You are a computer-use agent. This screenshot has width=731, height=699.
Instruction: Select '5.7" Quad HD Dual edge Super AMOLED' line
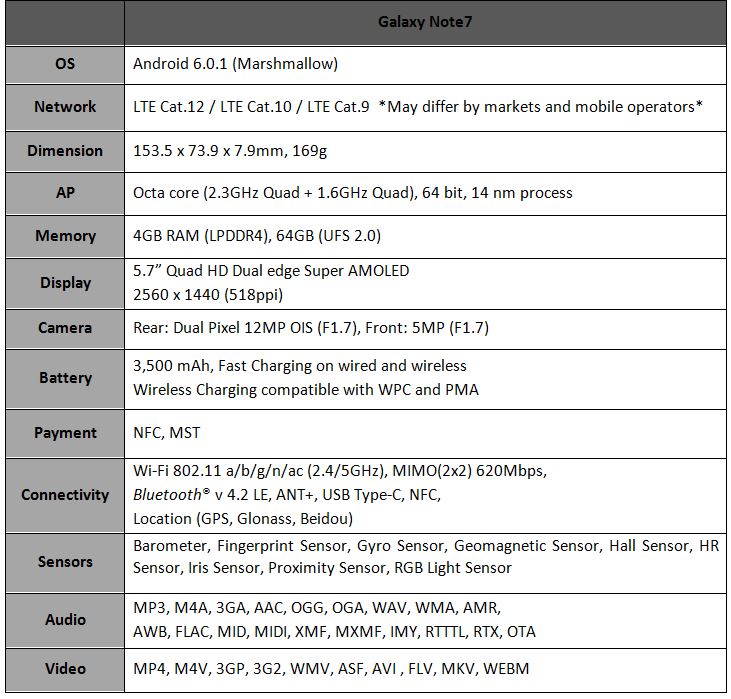(271, 271)
